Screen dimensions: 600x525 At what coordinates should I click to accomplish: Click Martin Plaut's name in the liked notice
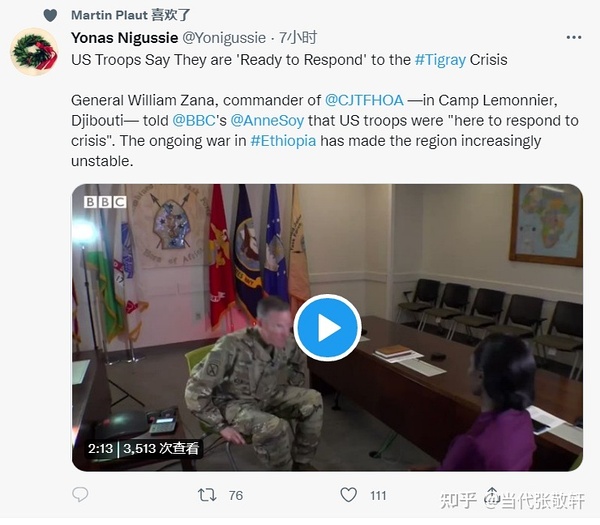109,15
